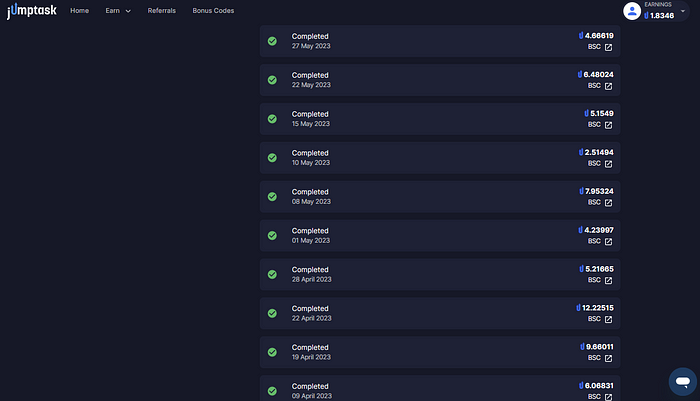The image size is (700, 401).
Task: Click the BSC label for 10 May 2023
Action: coord(594,163)
